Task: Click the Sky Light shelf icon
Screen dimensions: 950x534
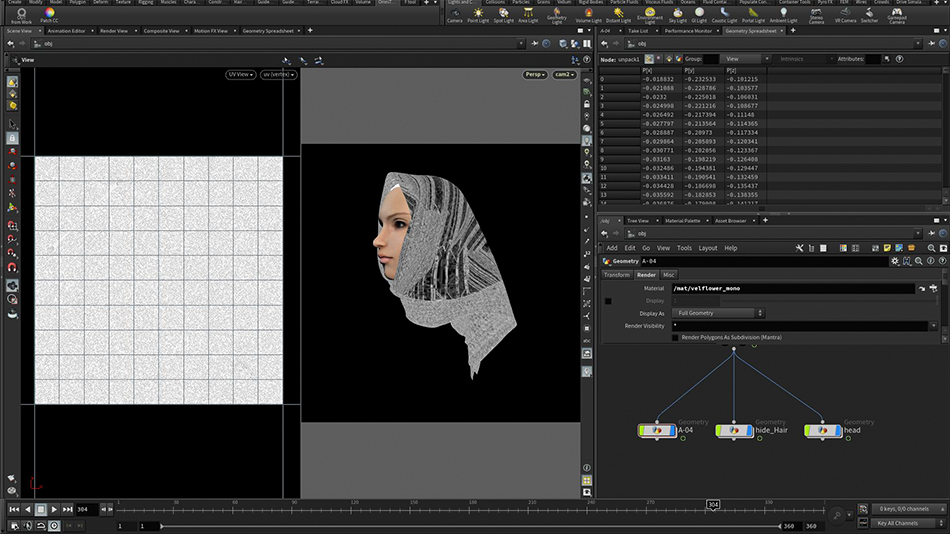Action: pyautogui.click(x=678, y=14)
